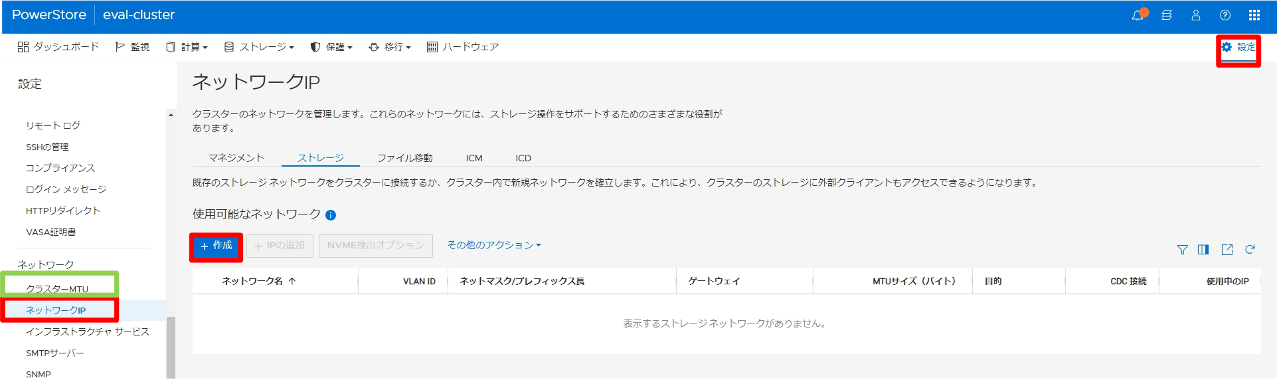Click IPの追加 button
The height and width of the screenshot is (379, 1277).
pyautogui.click(x=281, y=246)
